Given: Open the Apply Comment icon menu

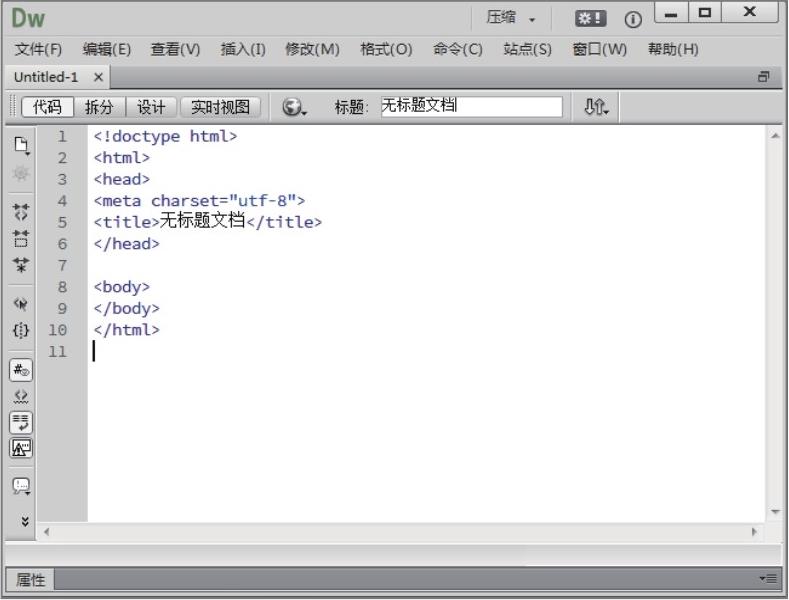Looking at the screenshot, I should tap(21, 486).
